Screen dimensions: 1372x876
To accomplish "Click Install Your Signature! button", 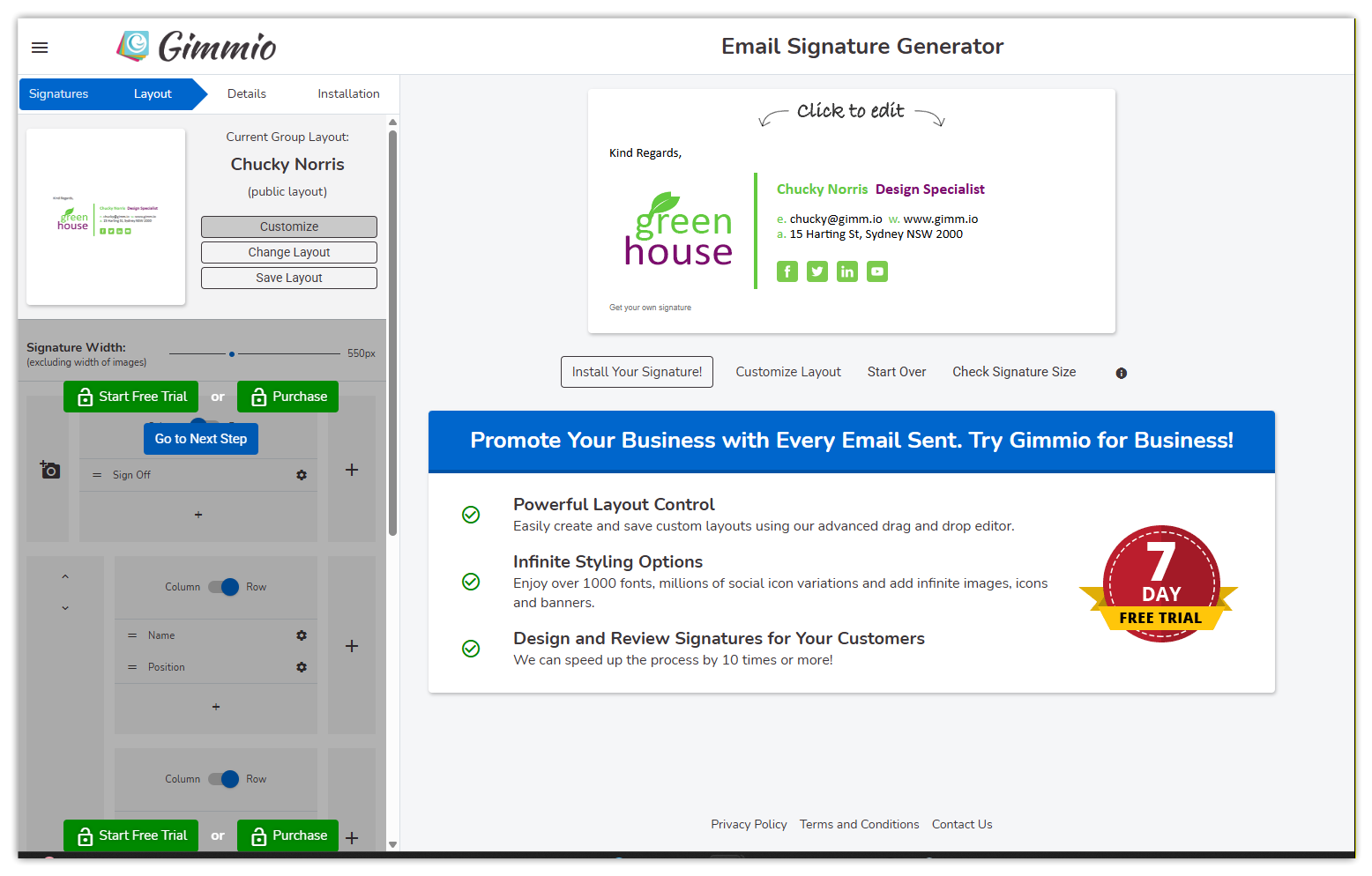I will point(637,372).
